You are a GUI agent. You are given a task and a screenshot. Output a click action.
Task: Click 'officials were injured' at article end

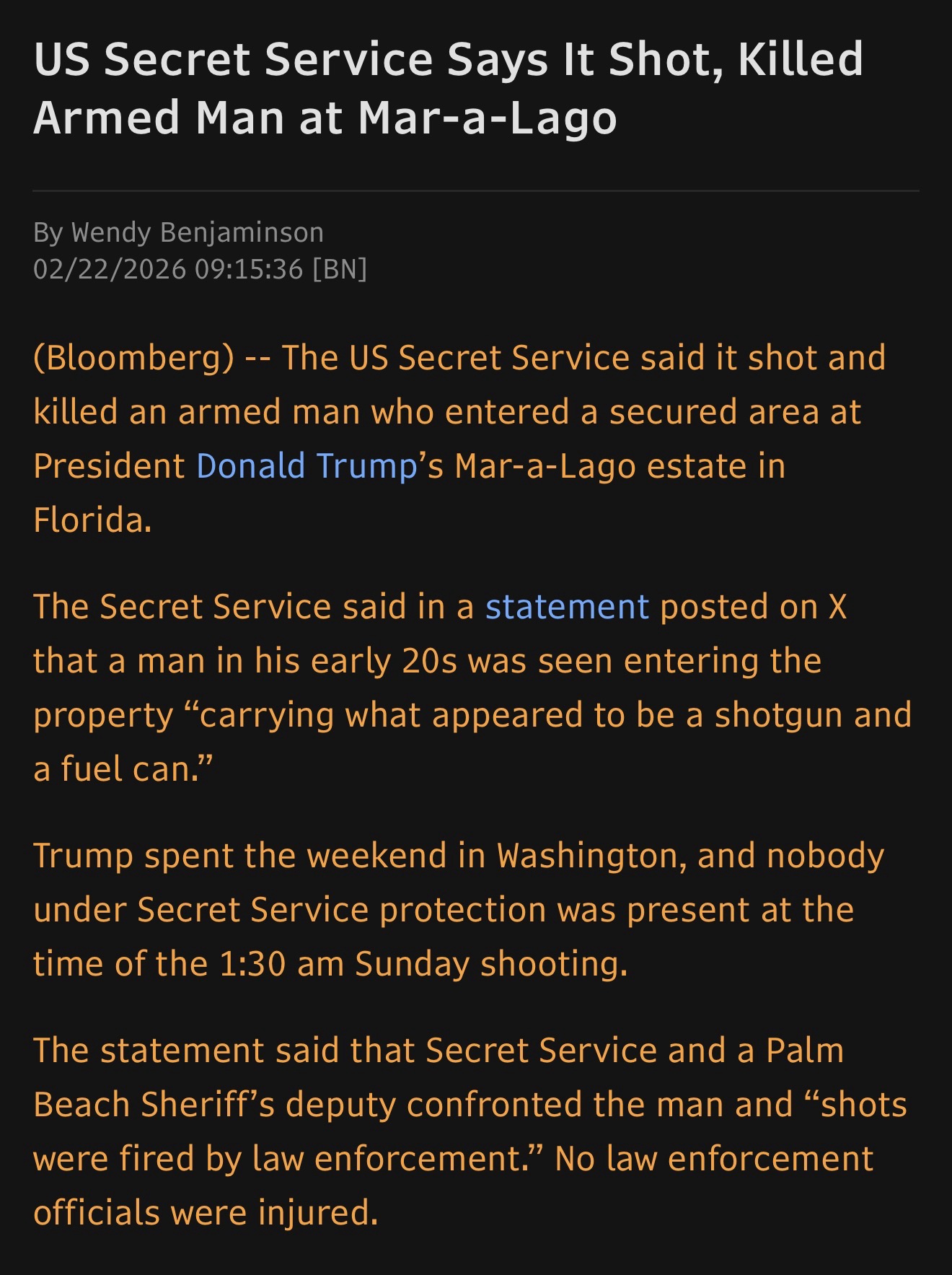pos(205,1213)
